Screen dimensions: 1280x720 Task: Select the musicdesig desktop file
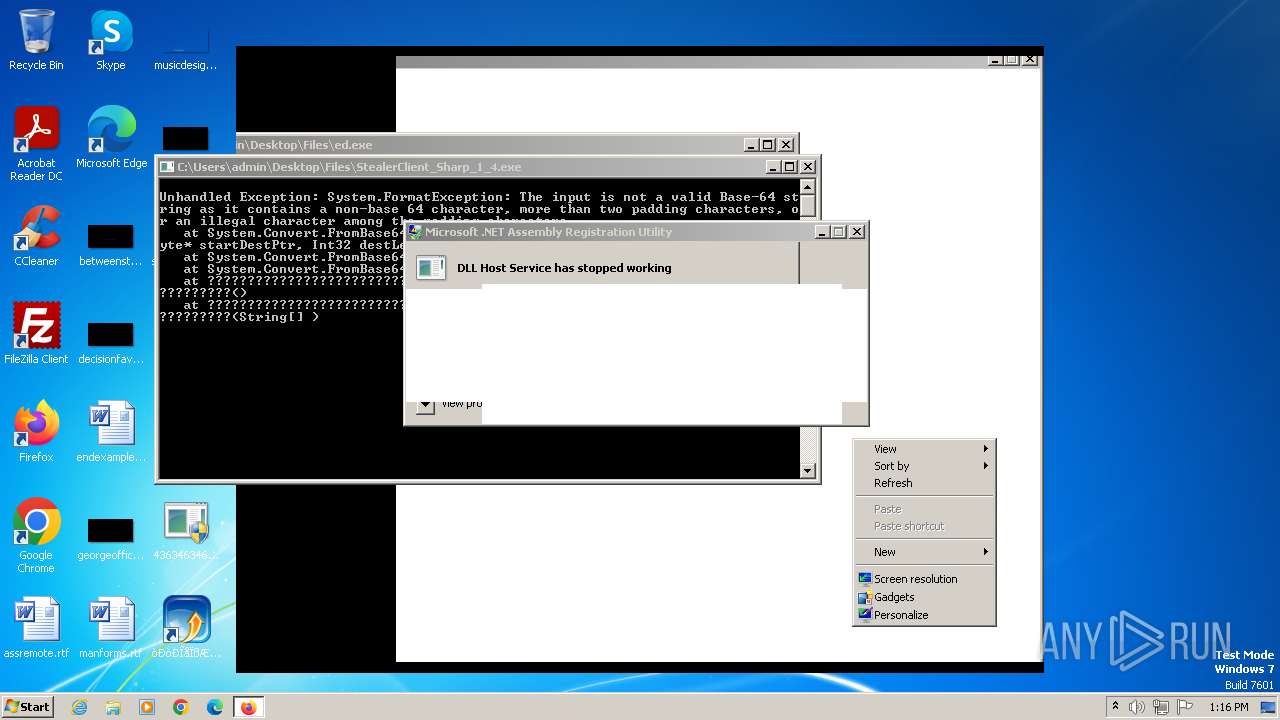pyautogui.click(x=185, y=48)
